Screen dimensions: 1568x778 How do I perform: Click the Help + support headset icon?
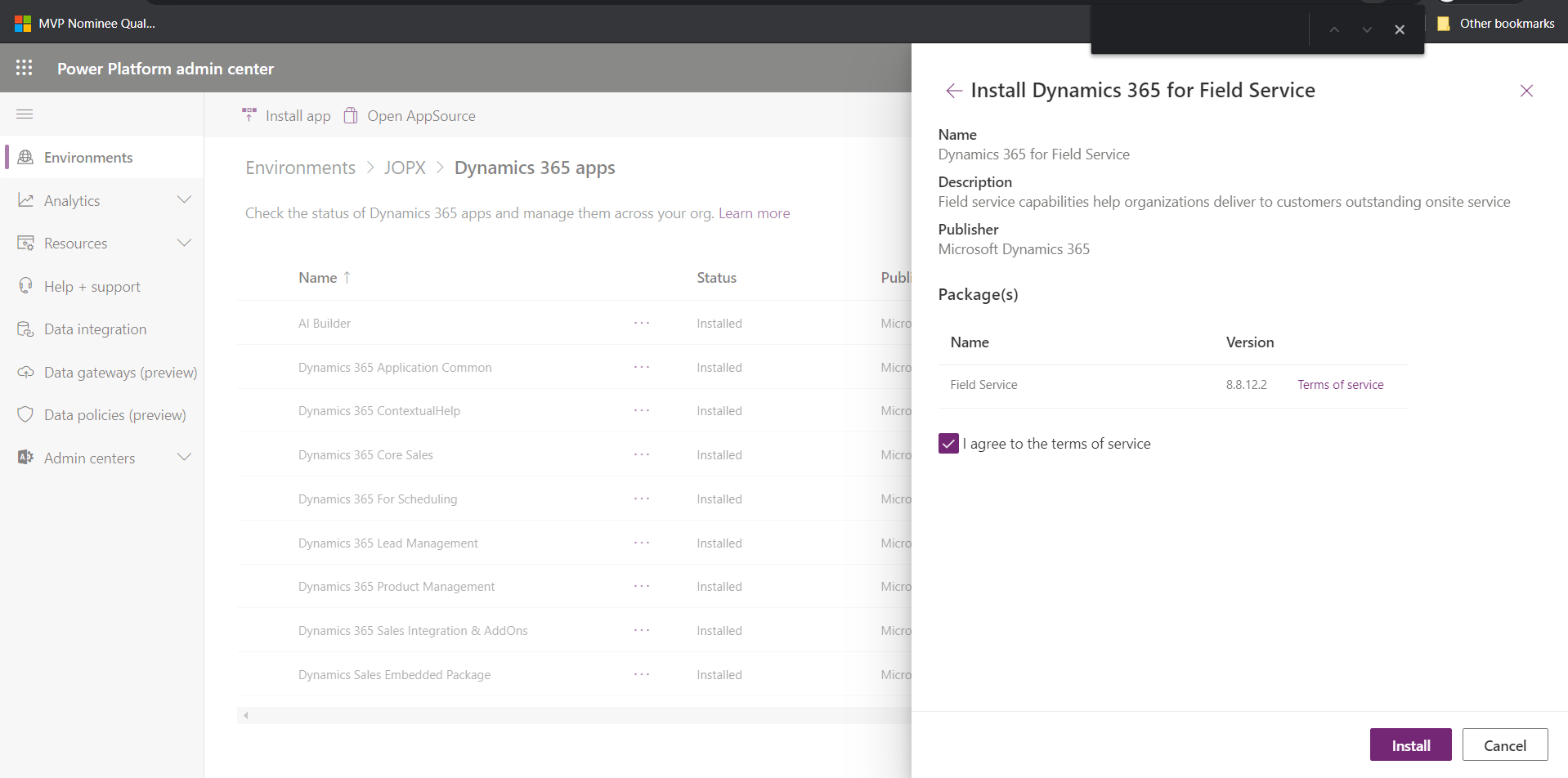(25, 286)
